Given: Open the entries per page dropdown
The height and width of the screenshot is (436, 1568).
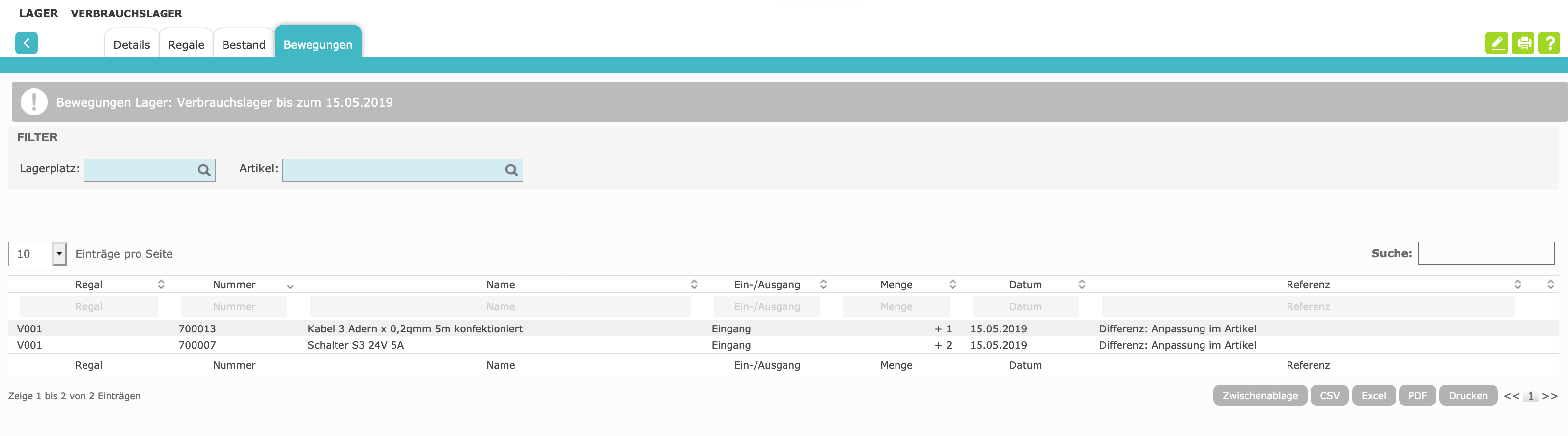Looking at the screenshot, I should [59, 253].
